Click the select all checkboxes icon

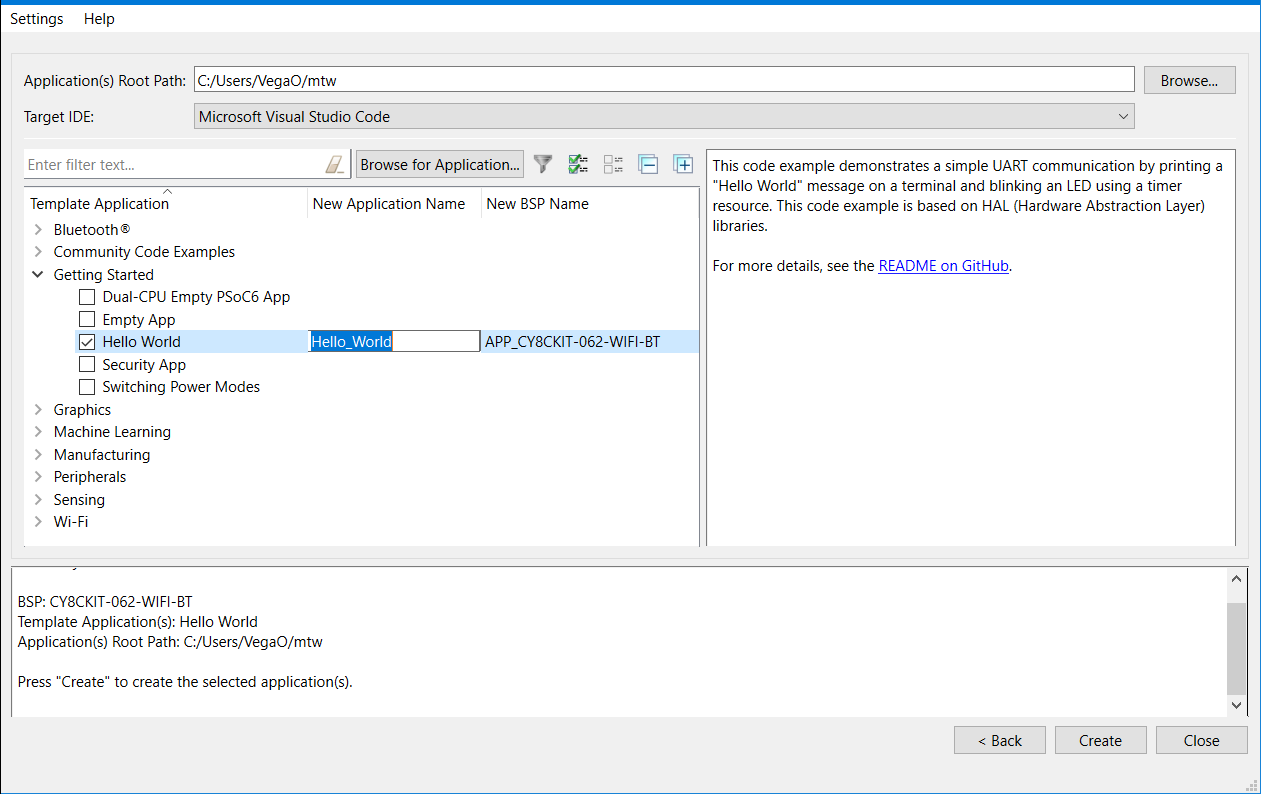tap(578, 164)
